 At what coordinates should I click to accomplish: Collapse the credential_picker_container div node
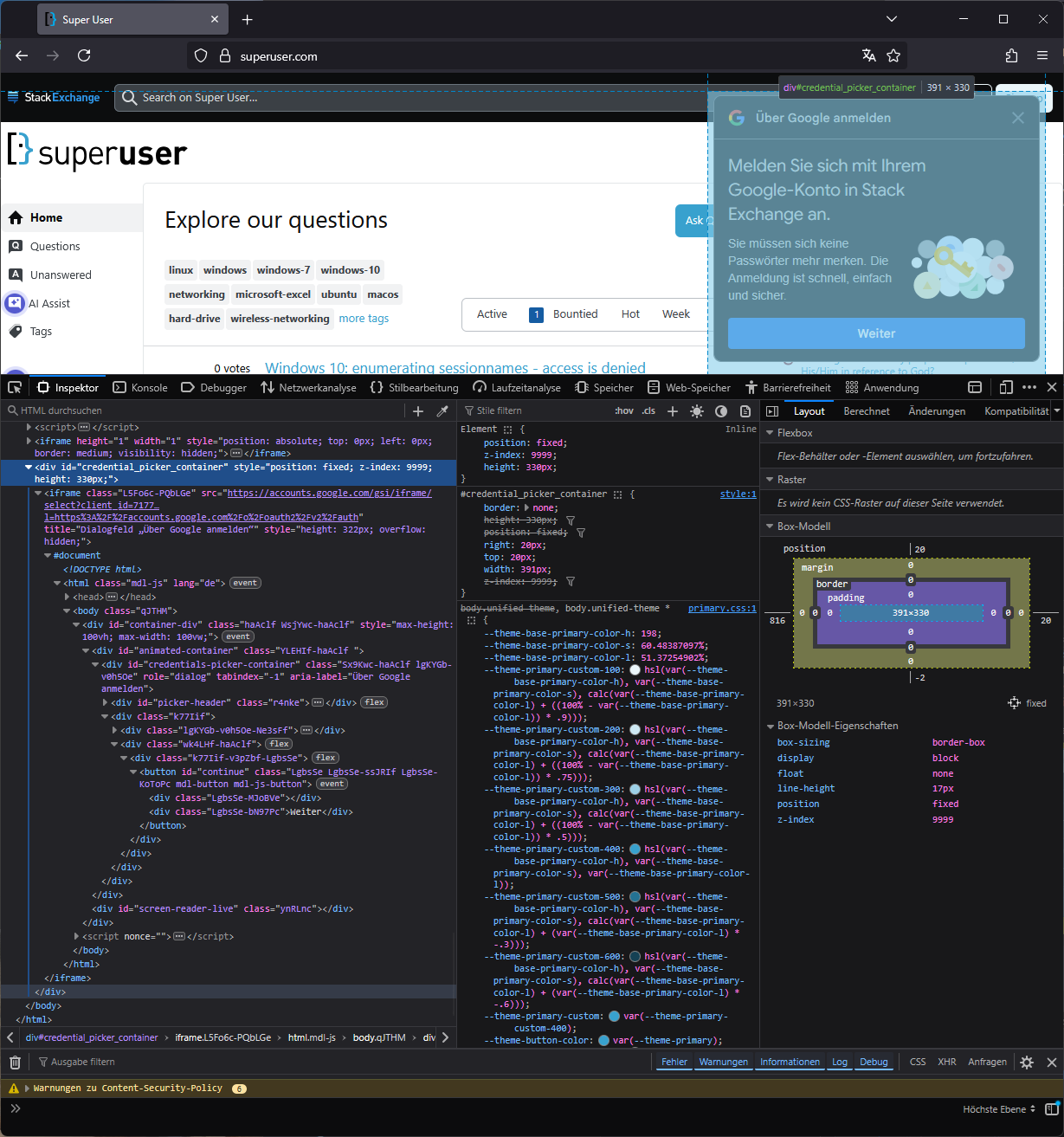pyautogui.click(x=29, y=467)
